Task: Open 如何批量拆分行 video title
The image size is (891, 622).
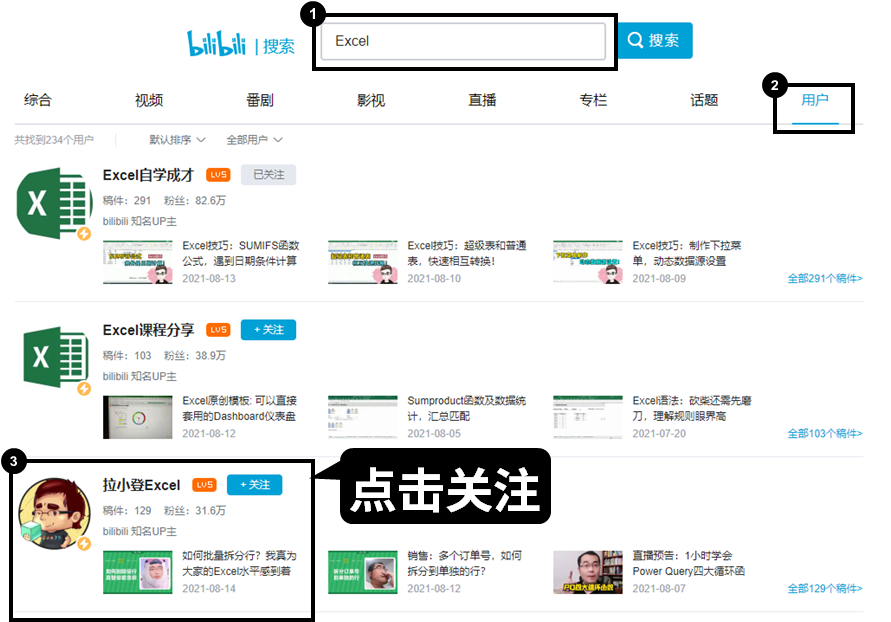Action: (239, 563)
